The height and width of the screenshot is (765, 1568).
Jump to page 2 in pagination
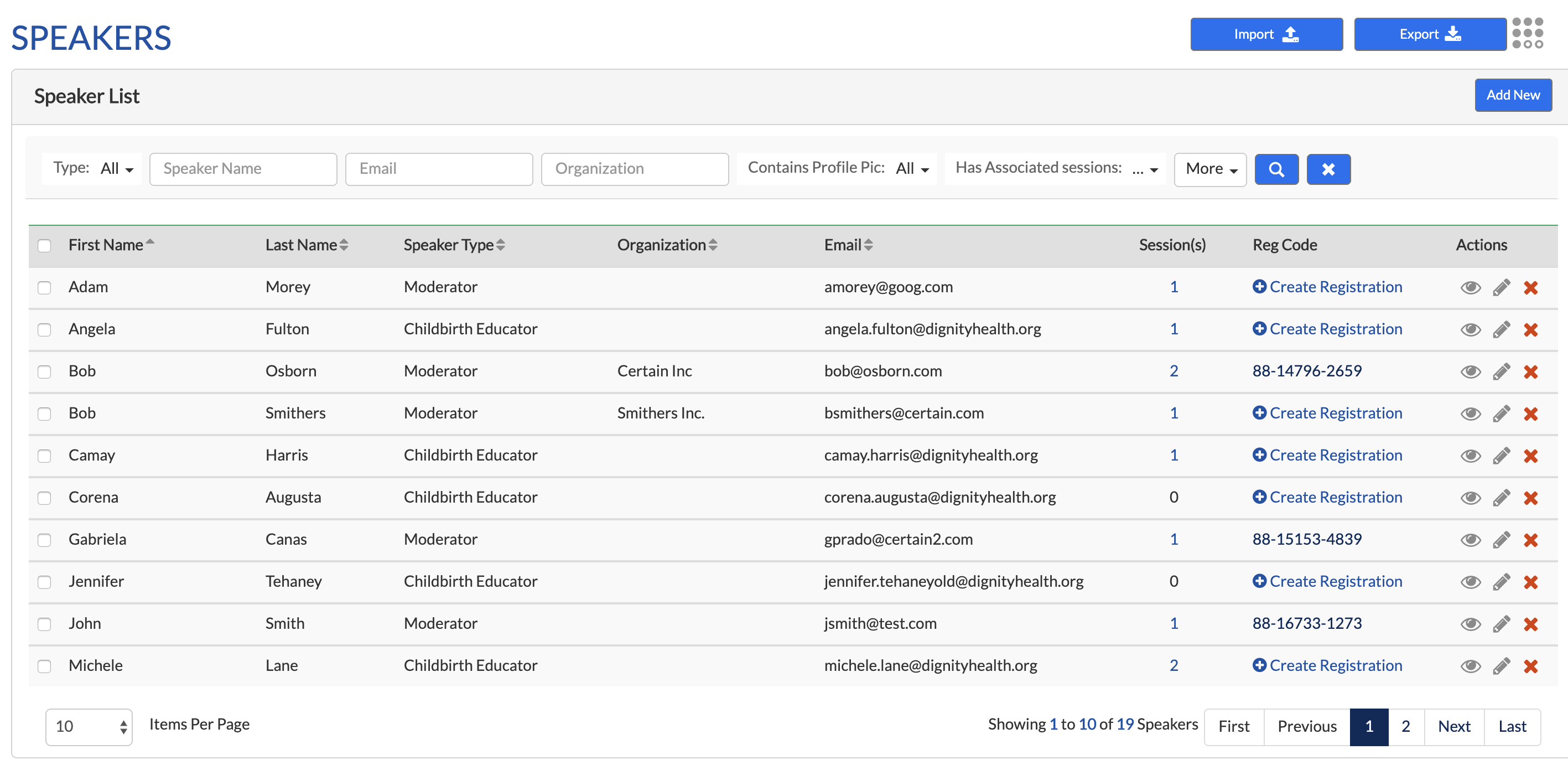point(1405,726)
